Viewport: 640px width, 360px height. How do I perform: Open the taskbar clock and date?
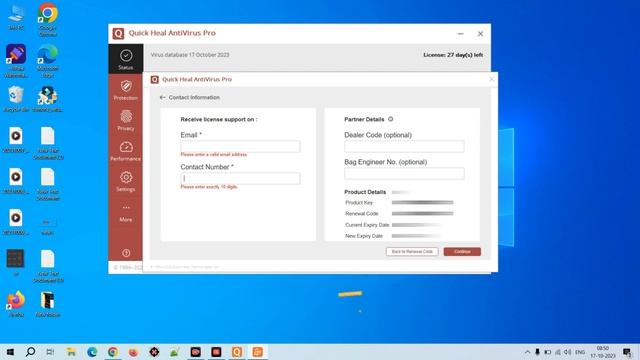pyautogui.click(x=603, y=352)
